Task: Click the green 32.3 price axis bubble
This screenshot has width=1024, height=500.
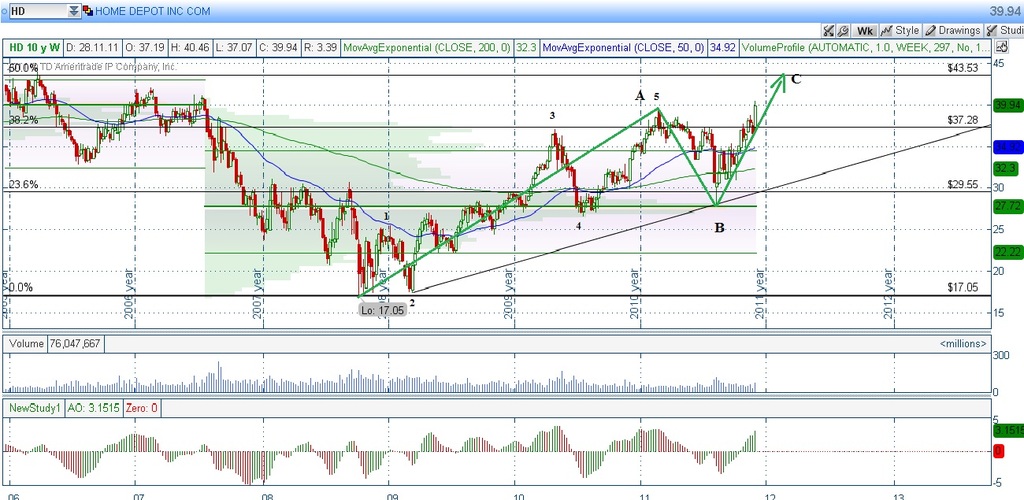Action: [x=1006, y=169]
